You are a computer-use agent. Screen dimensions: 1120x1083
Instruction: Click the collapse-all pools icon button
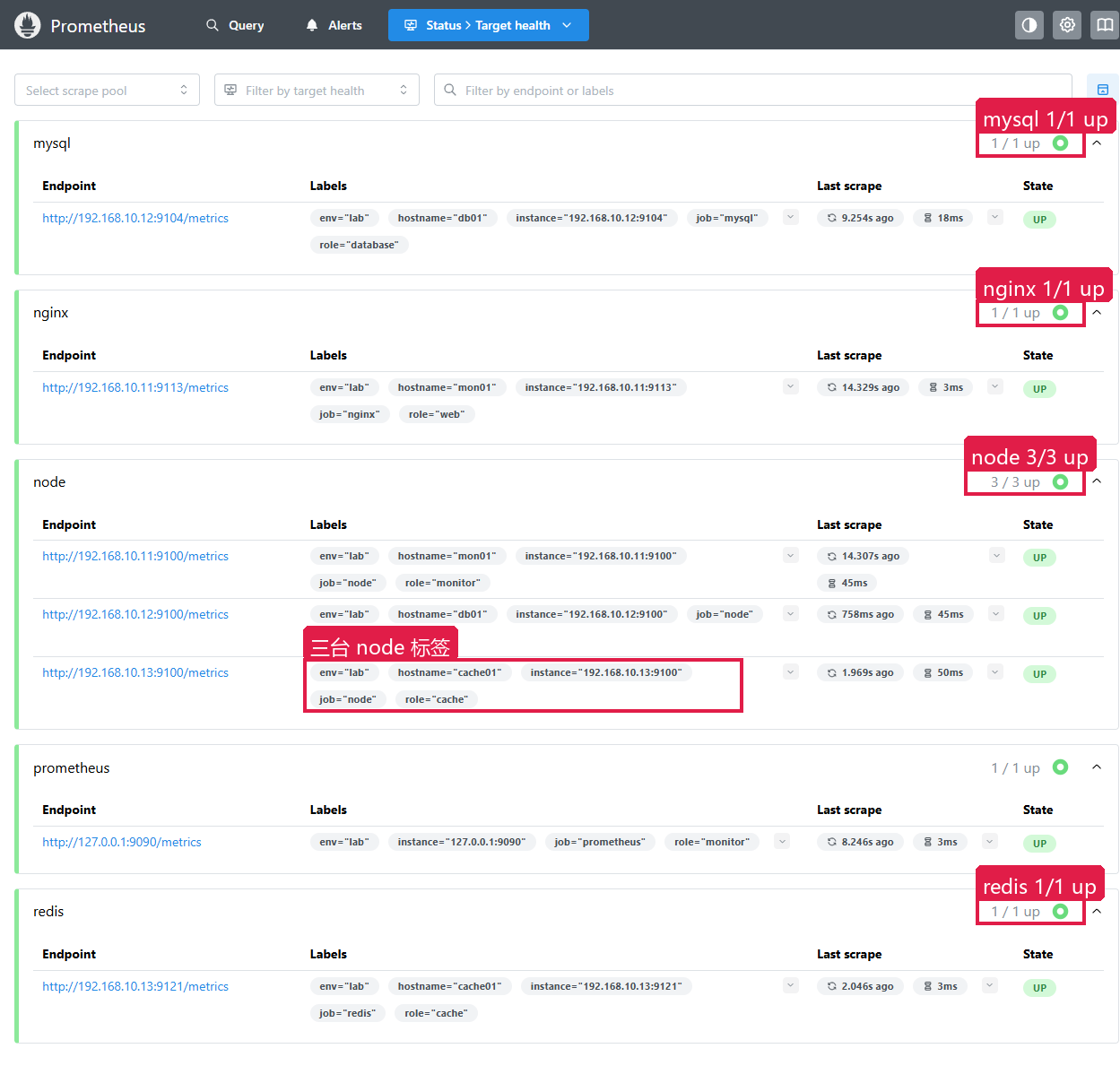(x=1103, y=90)
